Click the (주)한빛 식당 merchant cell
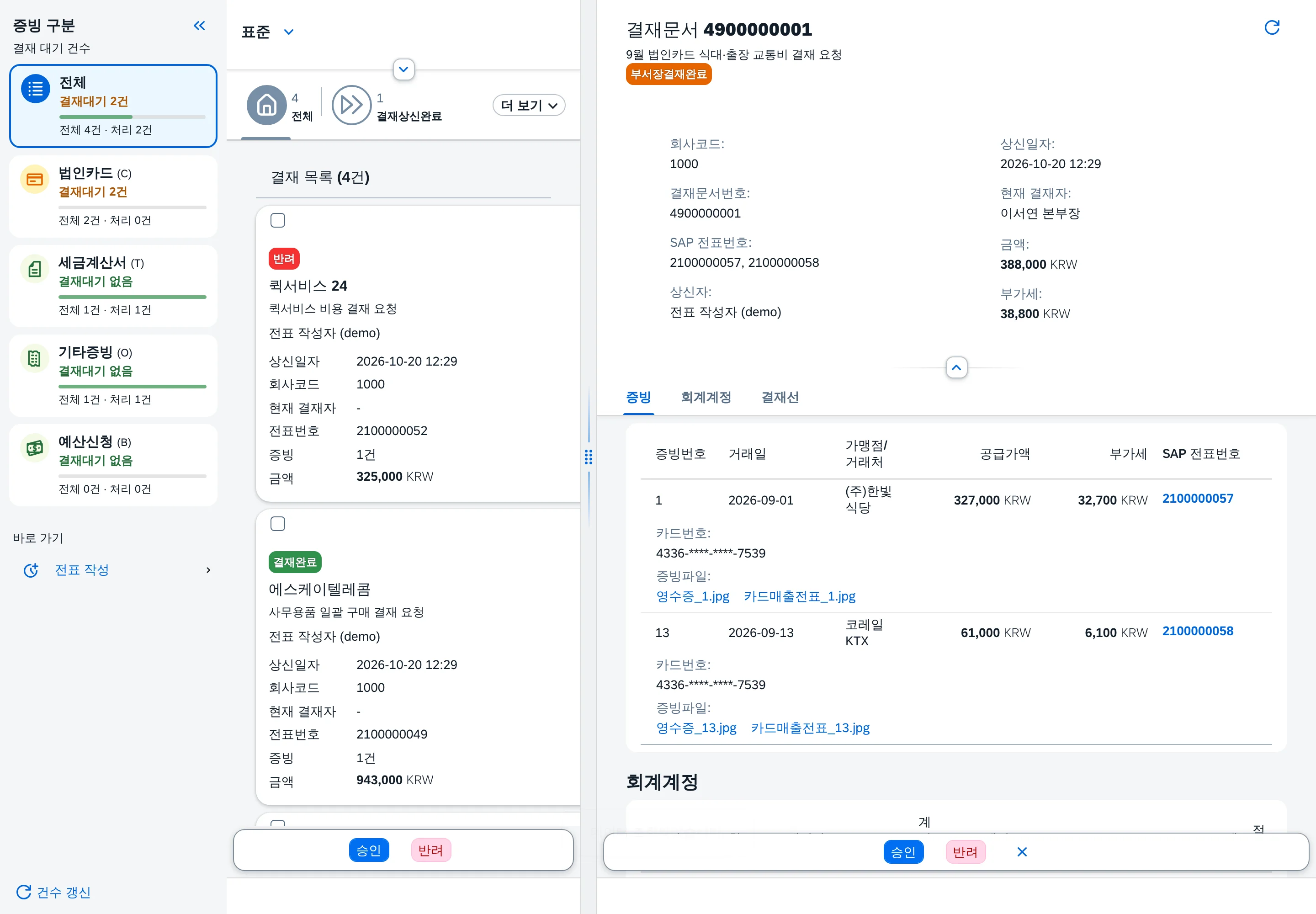 868,500
